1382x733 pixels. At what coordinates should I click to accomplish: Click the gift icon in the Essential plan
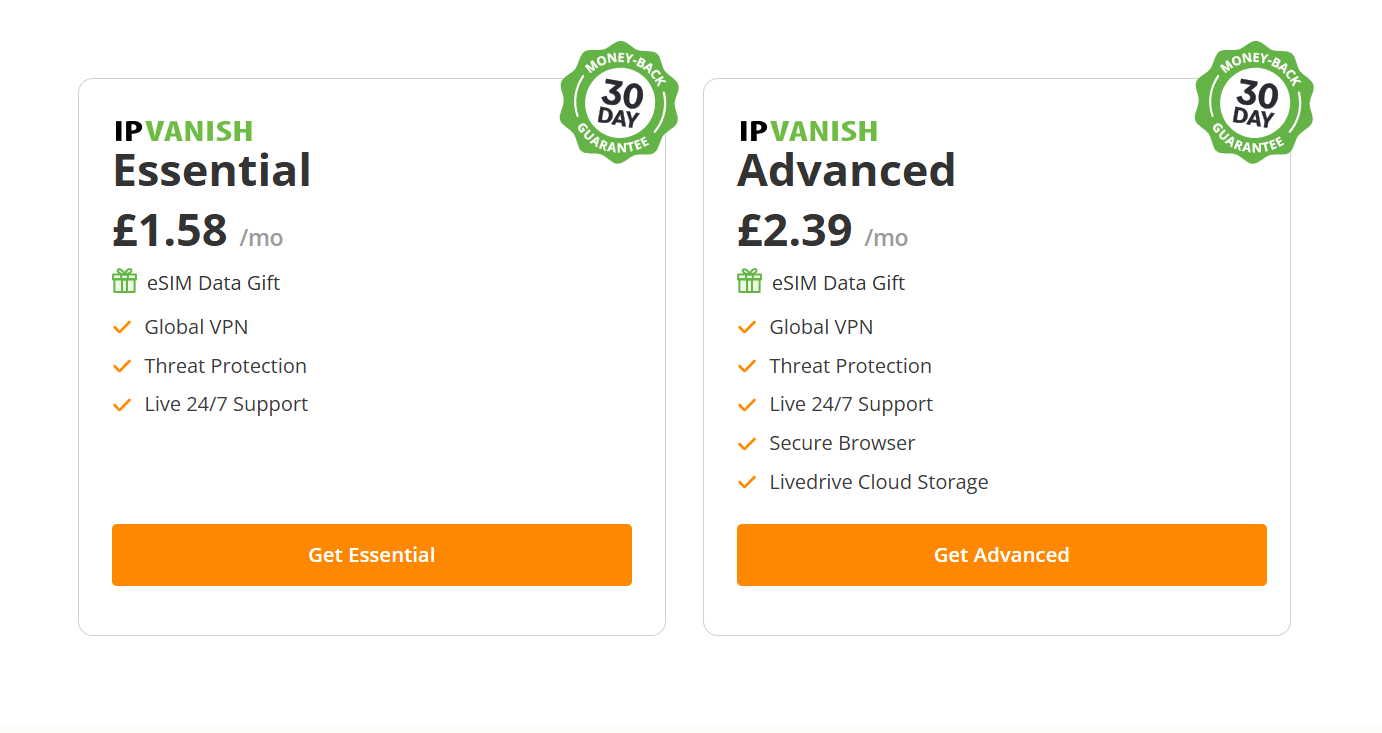pos(124,282)
